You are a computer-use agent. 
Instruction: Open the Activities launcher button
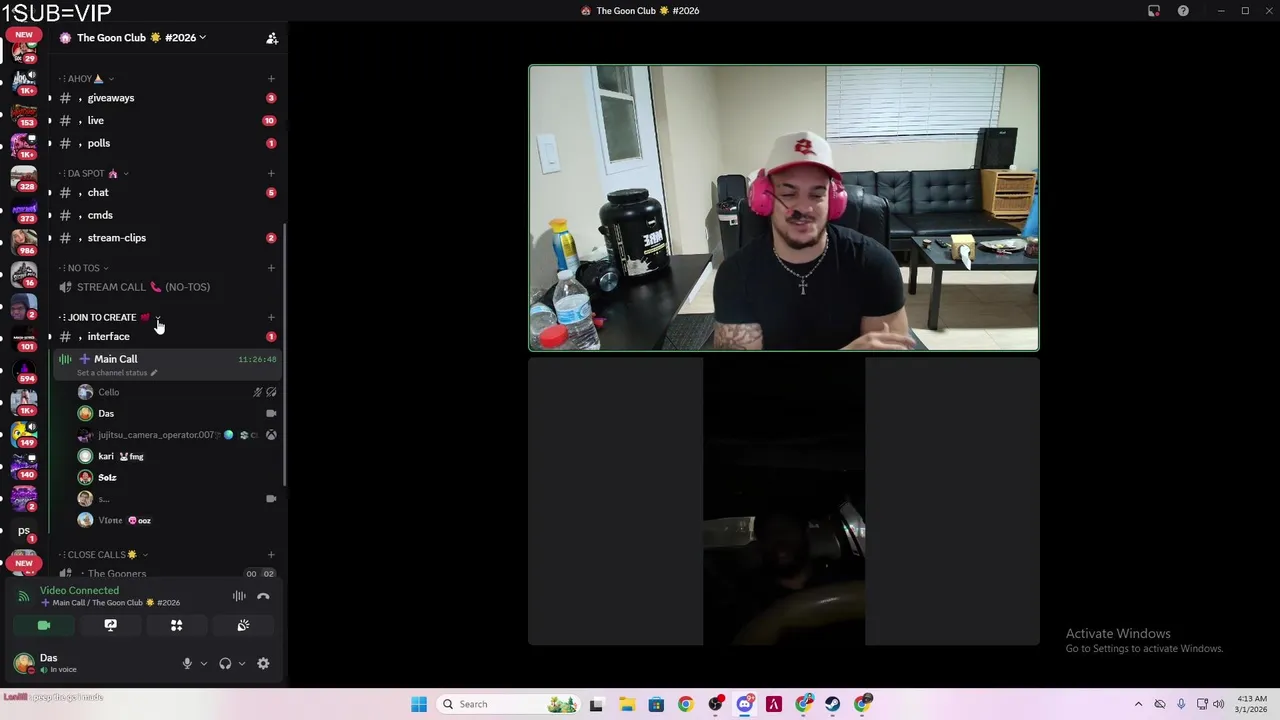pos(176,625)
